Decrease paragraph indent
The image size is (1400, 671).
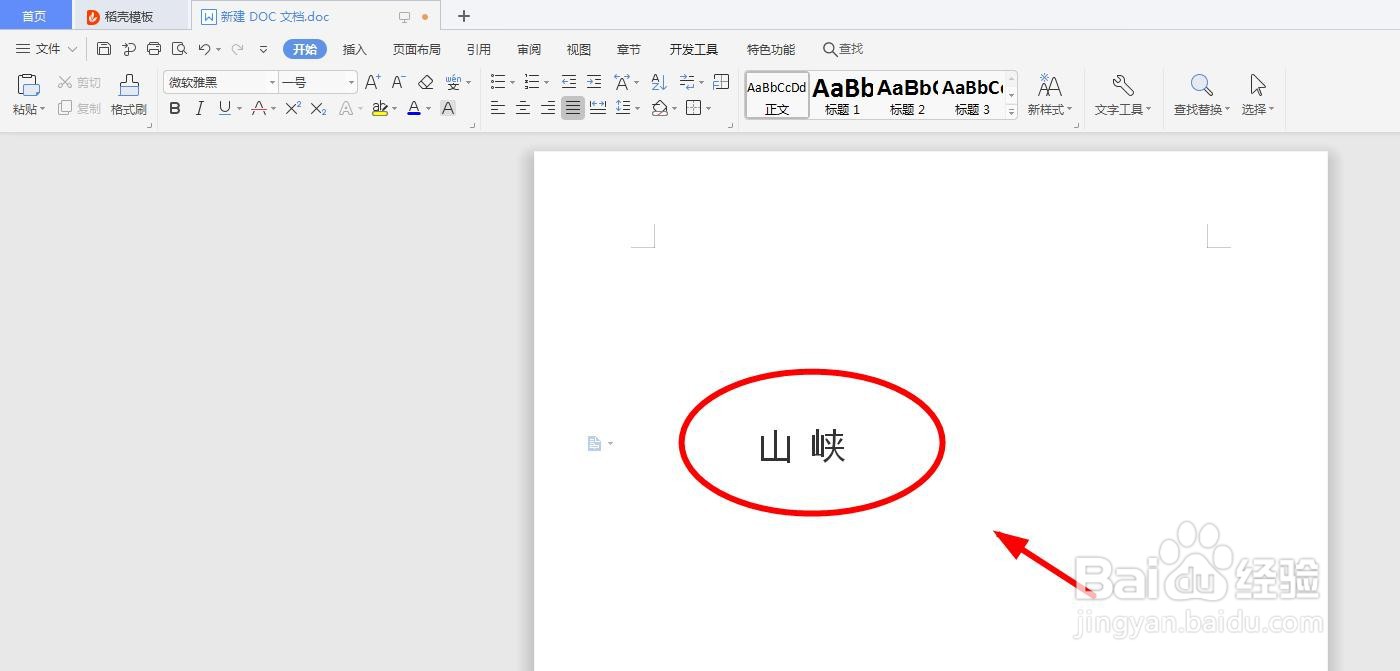click(x=569, y=82)
